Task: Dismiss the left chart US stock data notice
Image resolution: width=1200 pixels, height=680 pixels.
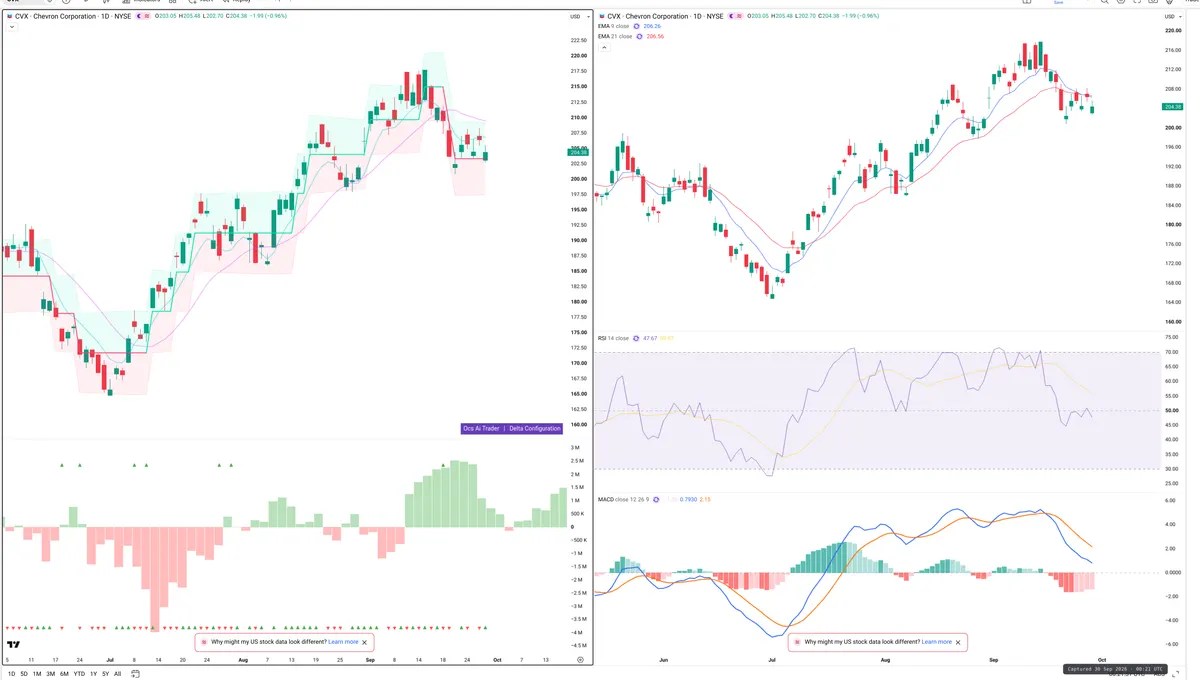Action: coord(365,642)
